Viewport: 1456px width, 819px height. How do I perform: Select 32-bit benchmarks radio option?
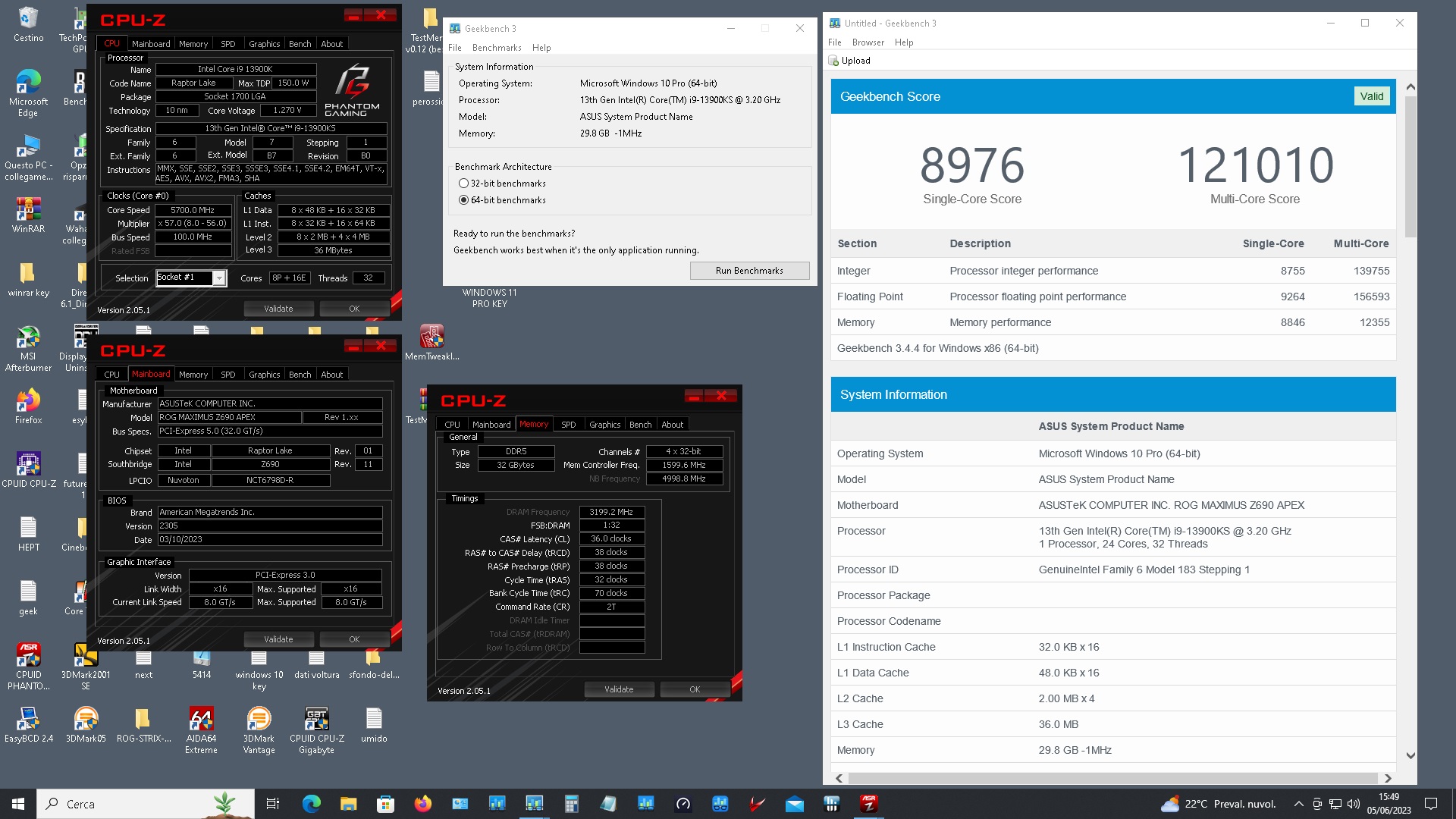pos(463,184)
